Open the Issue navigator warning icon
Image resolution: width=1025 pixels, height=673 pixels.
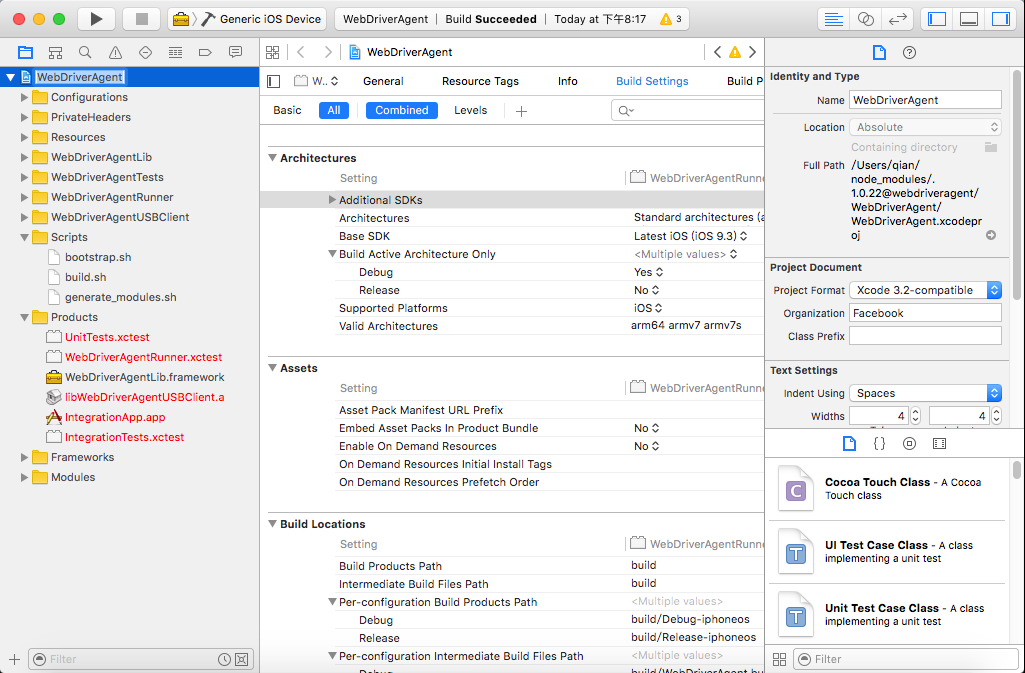coord(115,52)
